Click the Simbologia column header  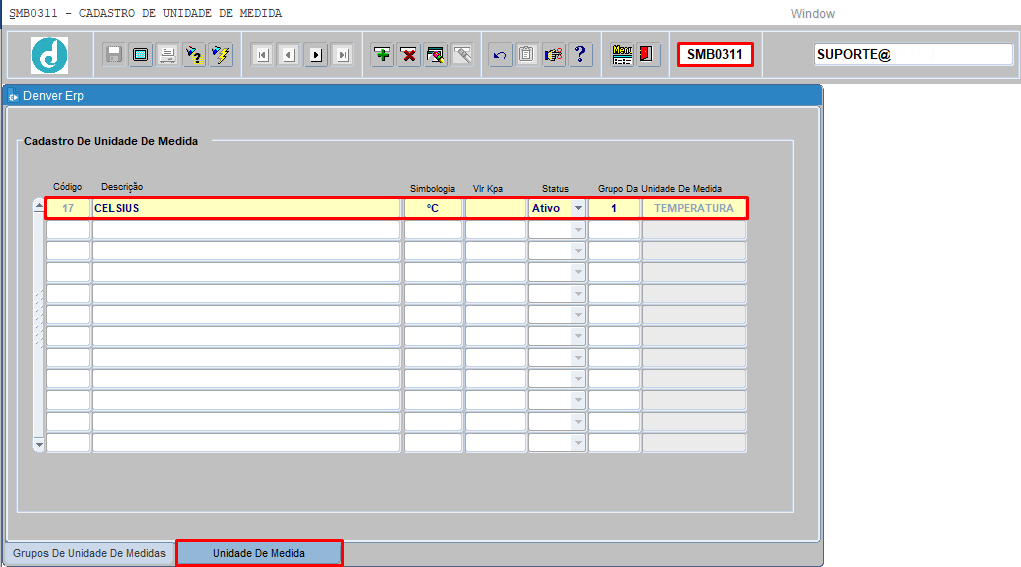[432, 189]
